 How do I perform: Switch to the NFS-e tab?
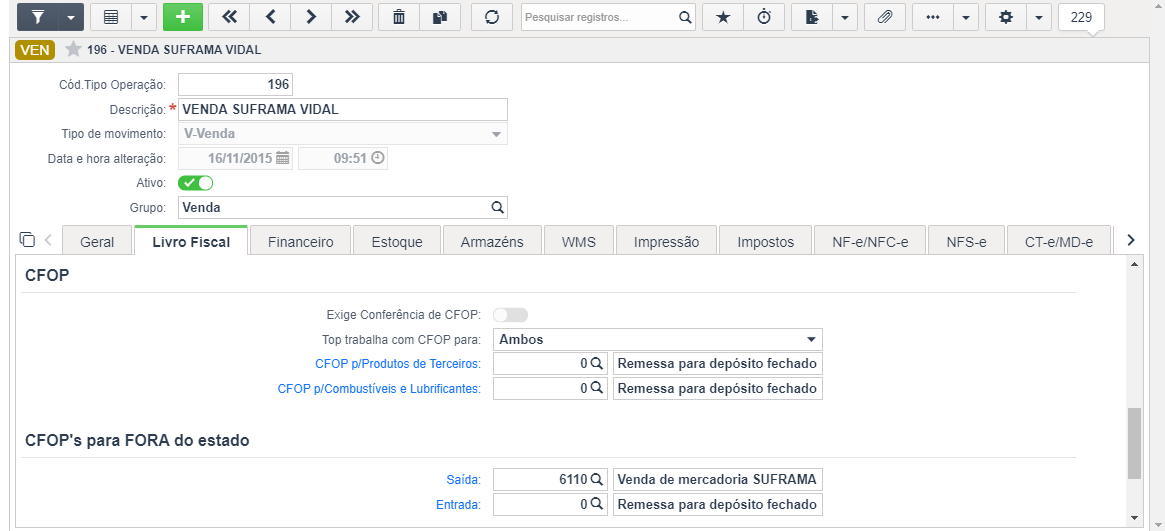[966, 241]
